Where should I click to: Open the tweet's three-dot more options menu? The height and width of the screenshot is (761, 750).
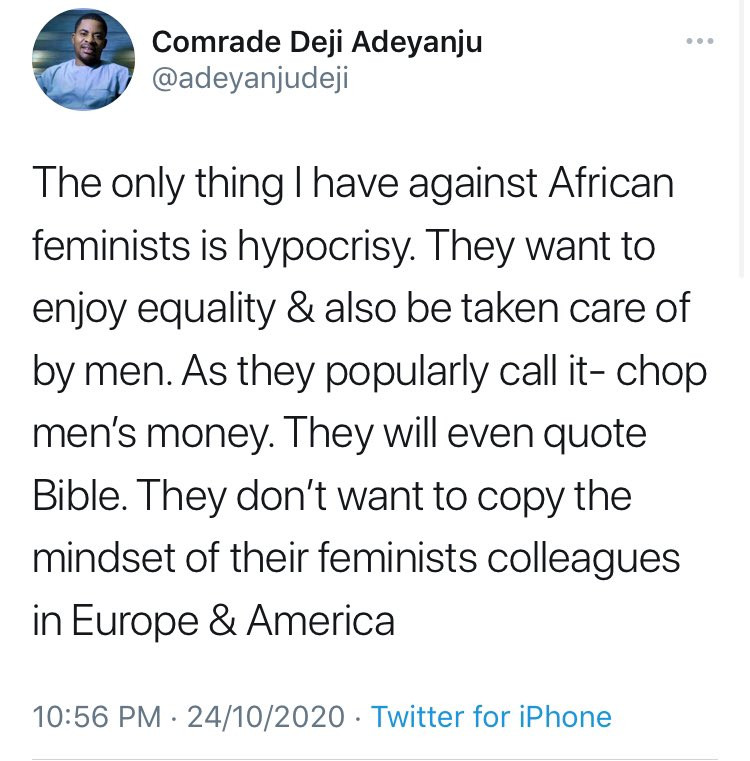pos(699,41)
